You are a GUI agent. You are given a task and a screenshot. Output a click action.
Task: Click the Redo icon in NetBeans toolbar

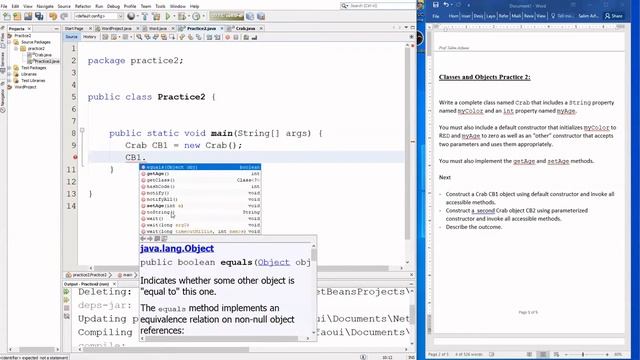pos(64,16)
